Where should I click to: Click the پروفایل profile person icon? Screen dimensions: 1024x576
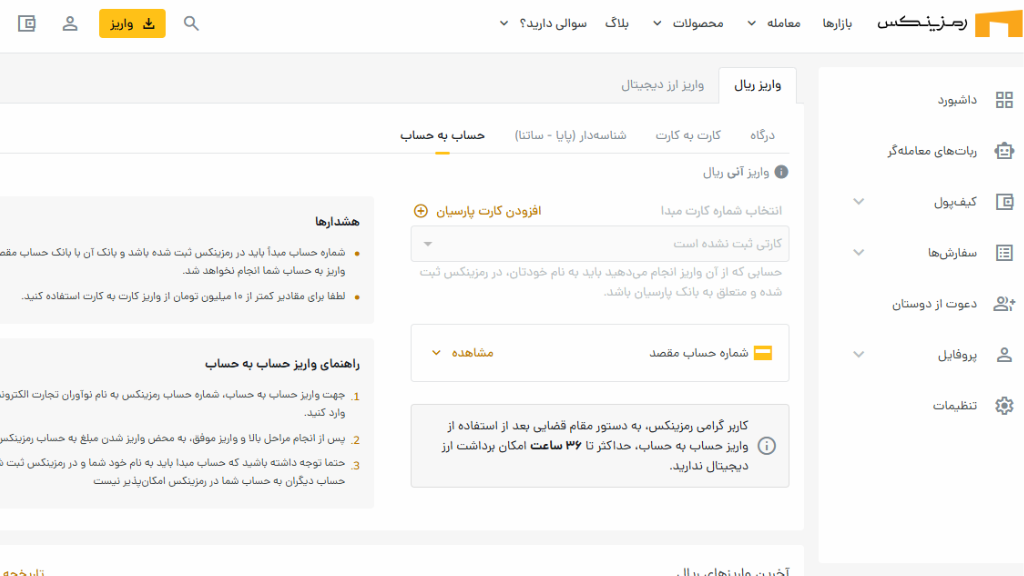point(1004,355)
